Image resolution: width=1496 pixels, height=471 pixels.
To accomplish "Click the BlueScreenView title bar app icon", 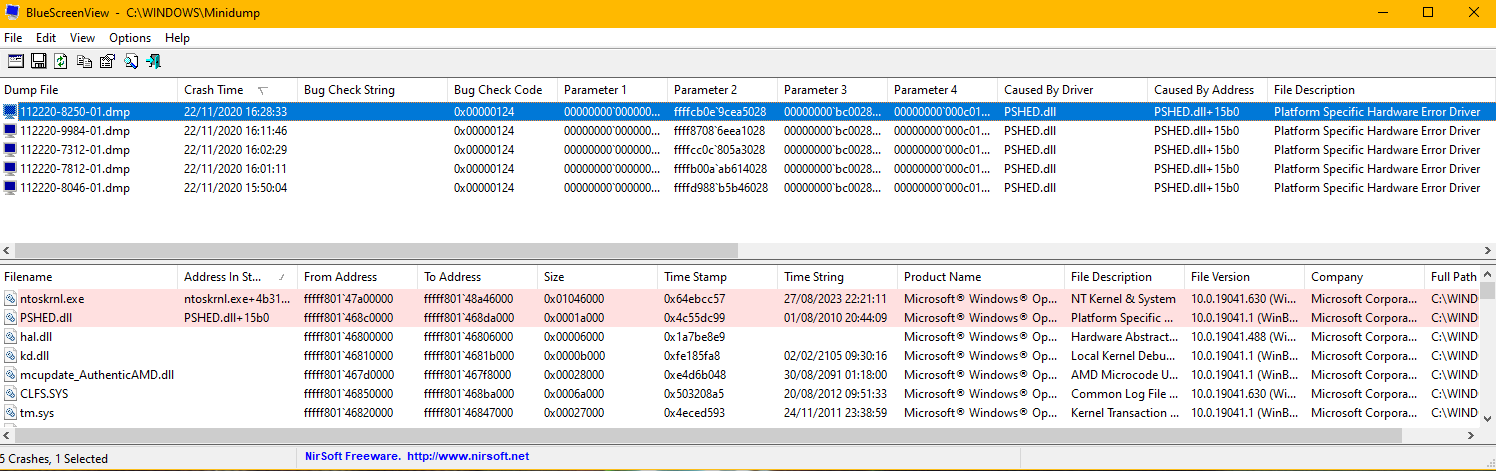I will pos(14,12).
